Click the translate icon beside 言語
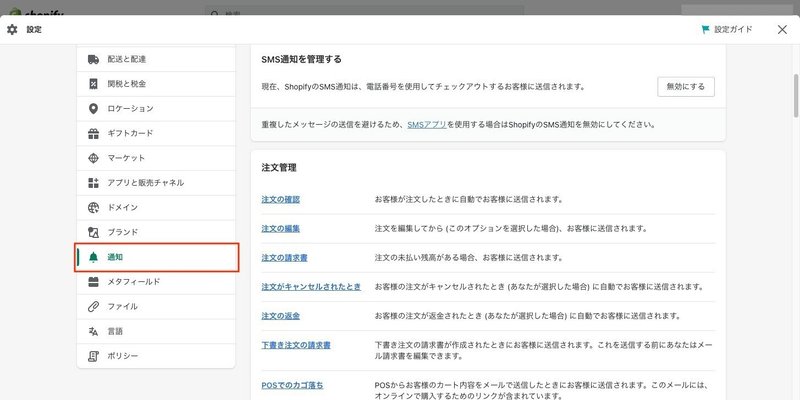Screen dimensions: 800x400 pyautogui.click(x=93, y=332)
